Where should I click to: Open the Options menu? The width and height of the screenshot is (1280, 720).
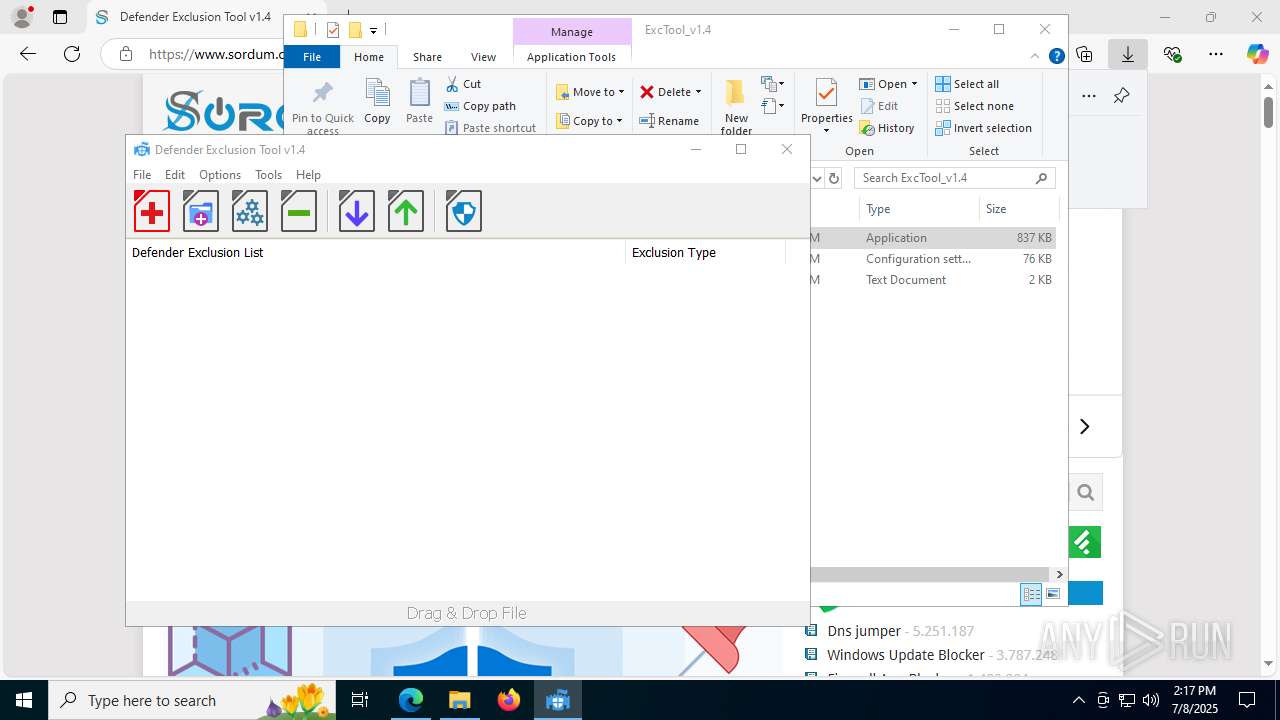[220, 174]
